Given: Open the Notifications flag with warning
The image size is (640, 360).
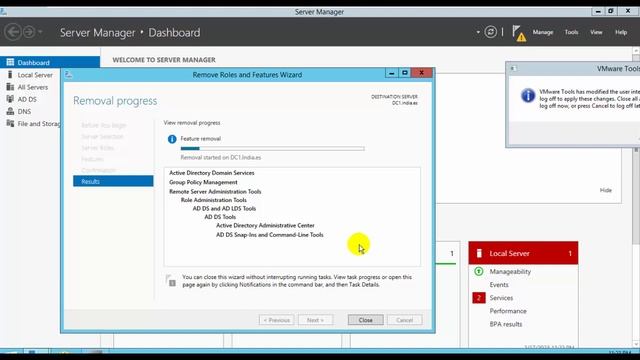Looking at the screenshot, I should point(519,33).
